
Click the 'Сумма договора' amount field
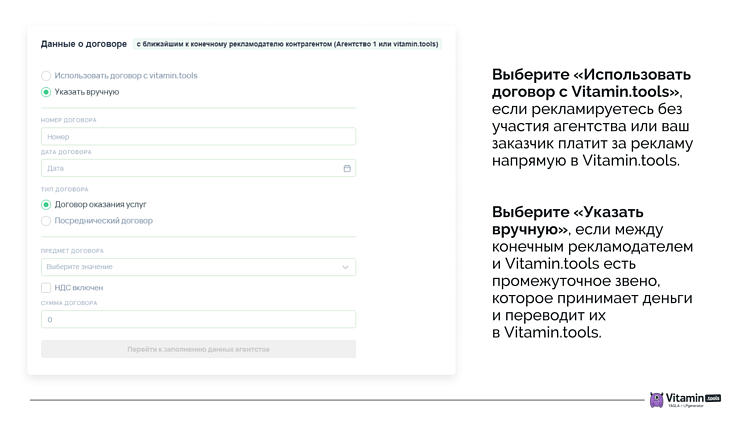point(198,319)
